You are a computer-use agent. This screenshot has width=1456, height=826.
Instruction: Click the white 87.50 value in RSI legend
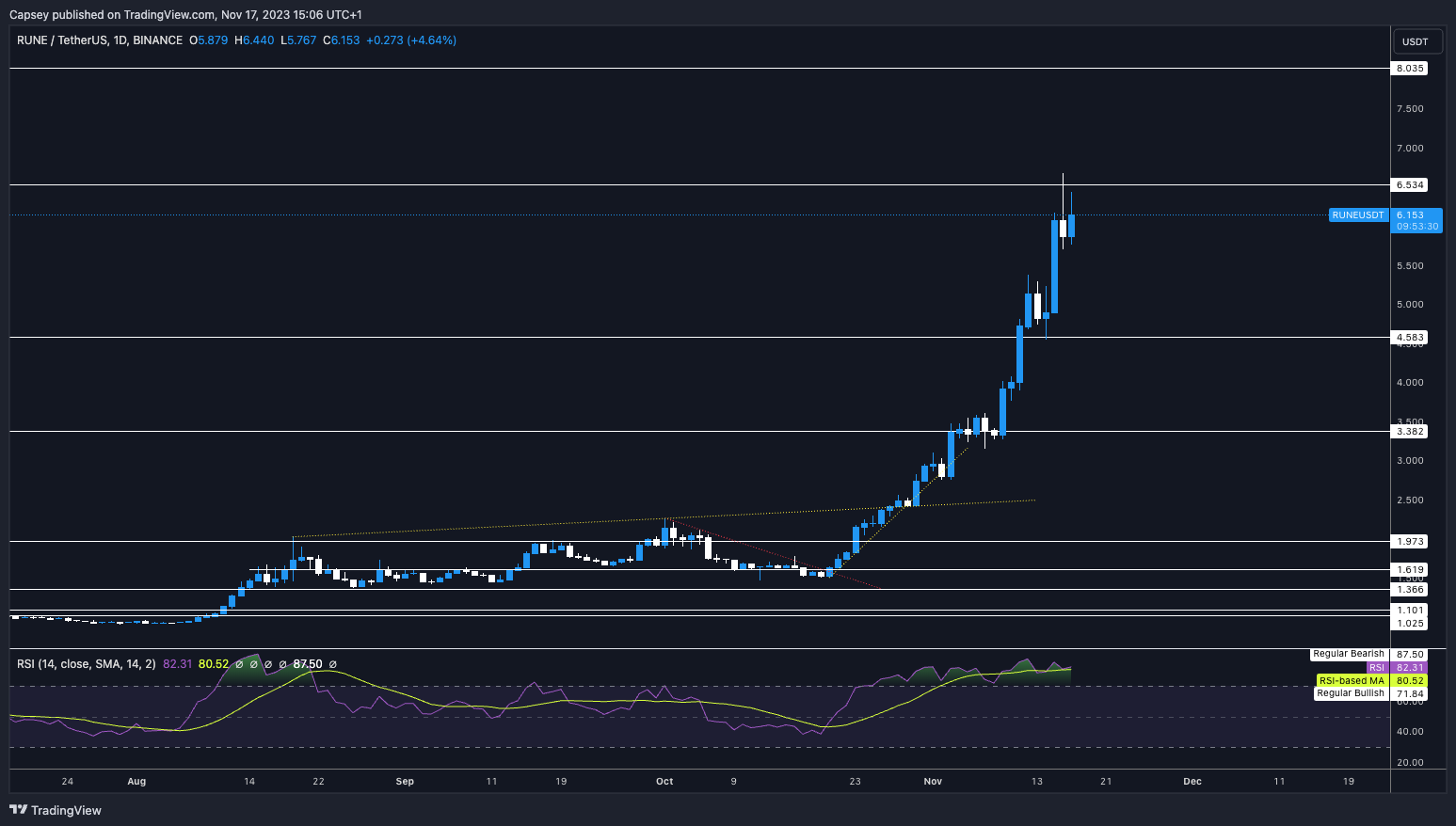[308, 664]
